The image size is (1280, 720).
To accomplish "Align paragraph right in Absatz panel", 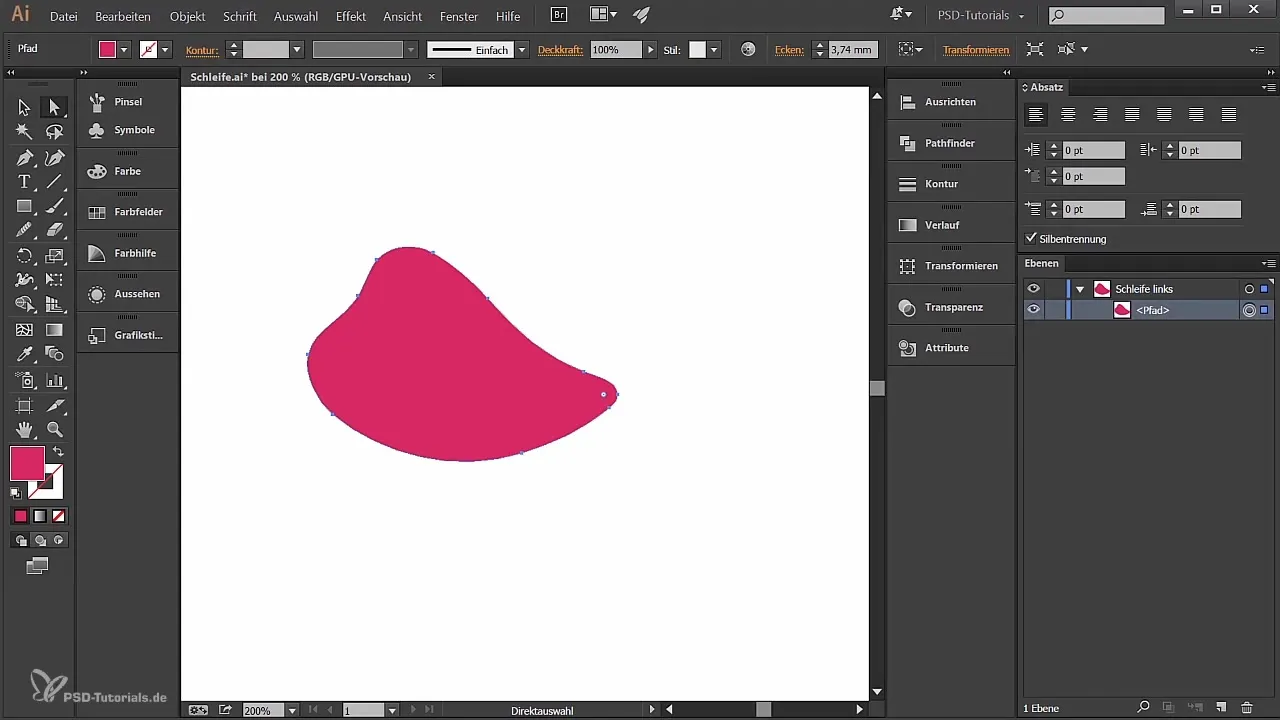I will (x=1100, y=114).
